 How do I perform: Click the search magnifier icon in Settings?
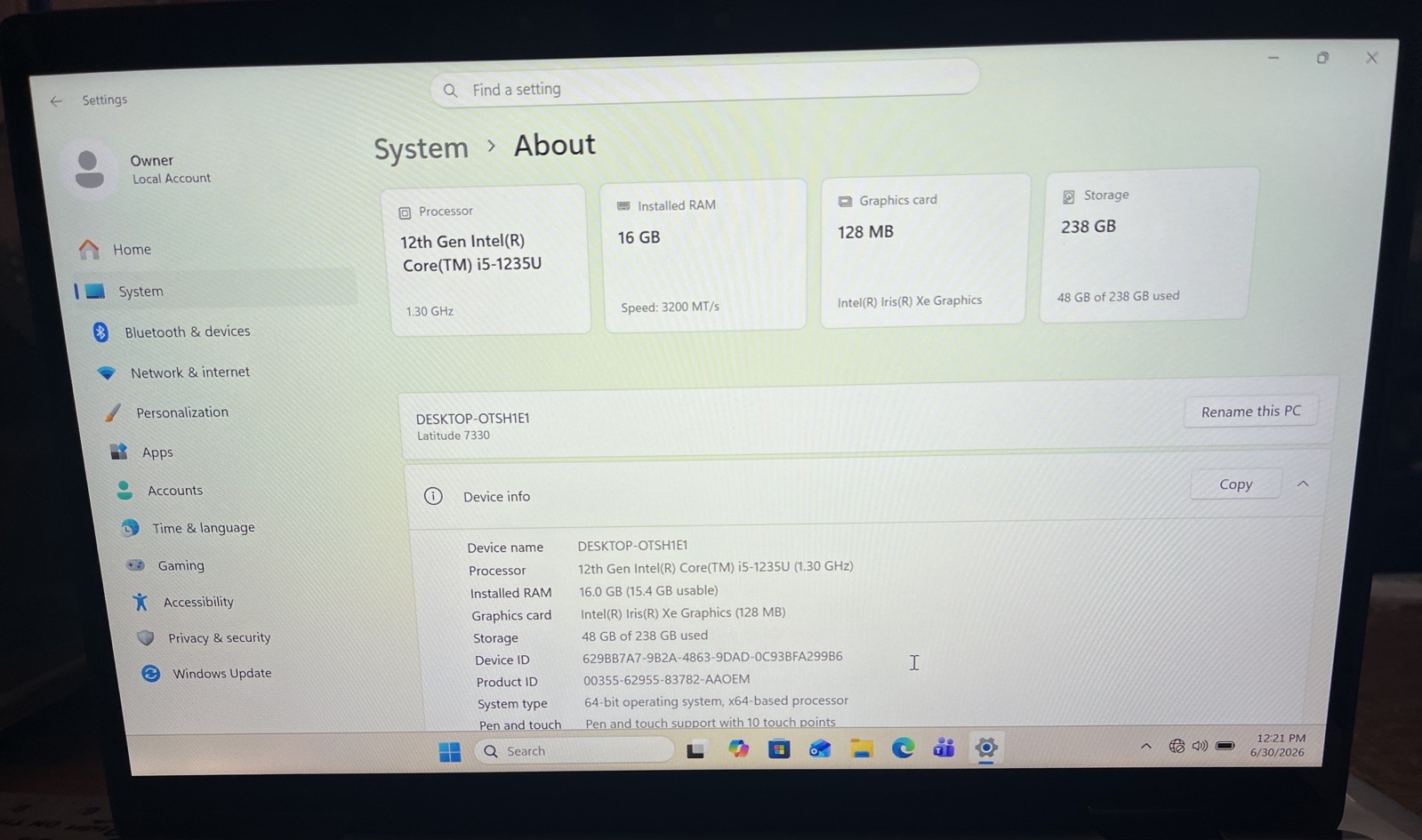[x=450, y=91]
